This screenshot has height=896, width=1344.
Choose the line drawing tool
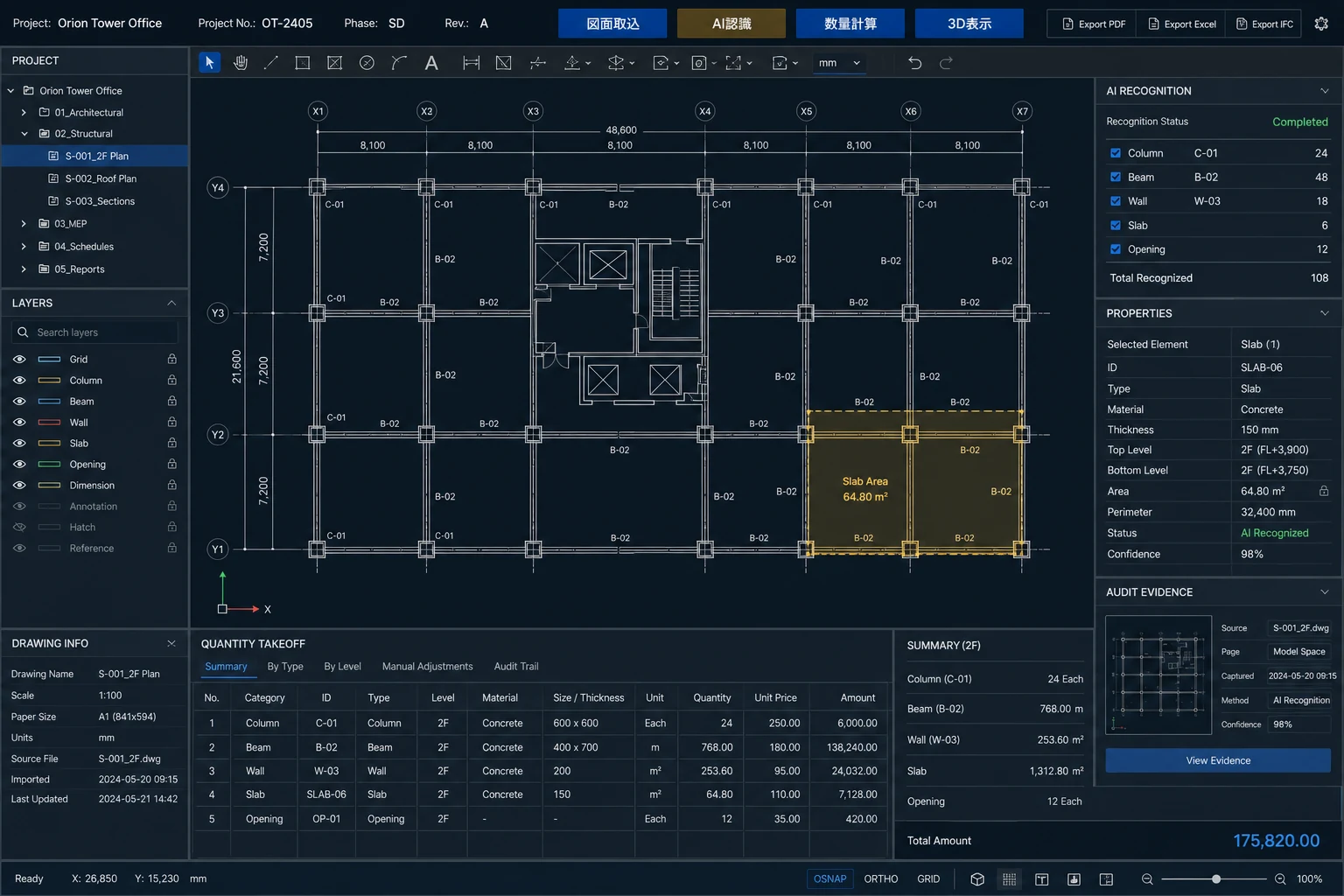[271, 62]
